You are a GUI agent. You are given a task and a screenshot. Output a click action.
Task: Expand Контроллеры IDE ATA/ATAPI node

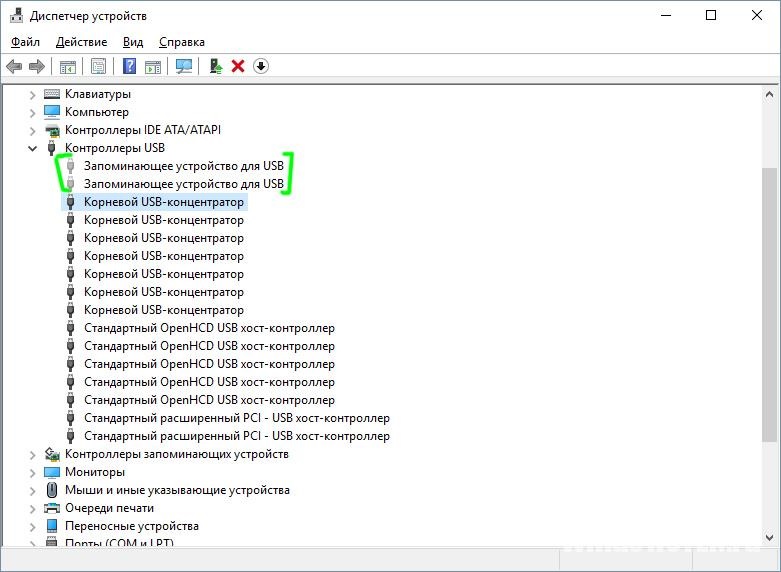(33, 130)
